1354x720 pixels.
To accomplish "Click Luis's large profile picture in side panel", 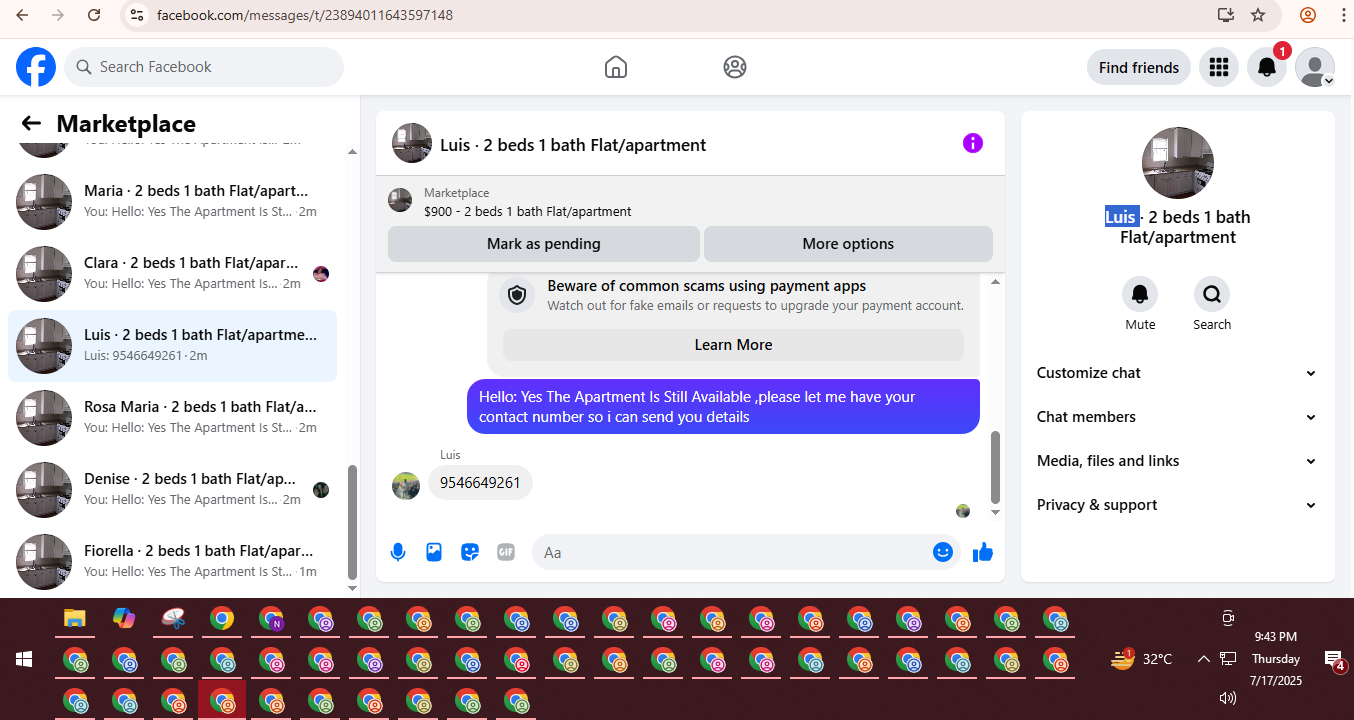I will 1178,163.
